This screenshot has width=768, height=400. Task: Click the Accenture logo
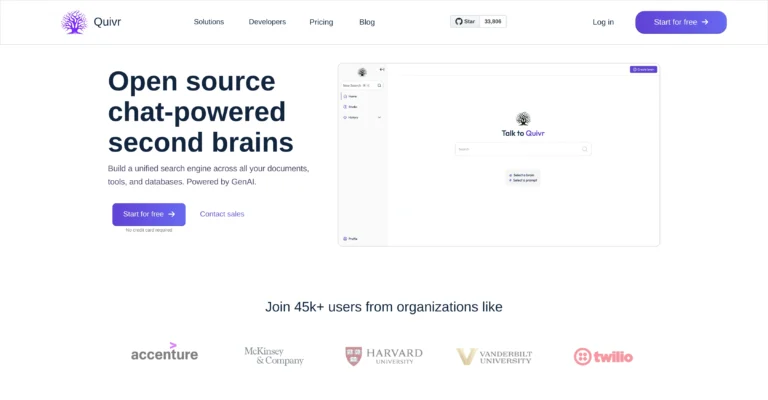click(x=164, y=353)
